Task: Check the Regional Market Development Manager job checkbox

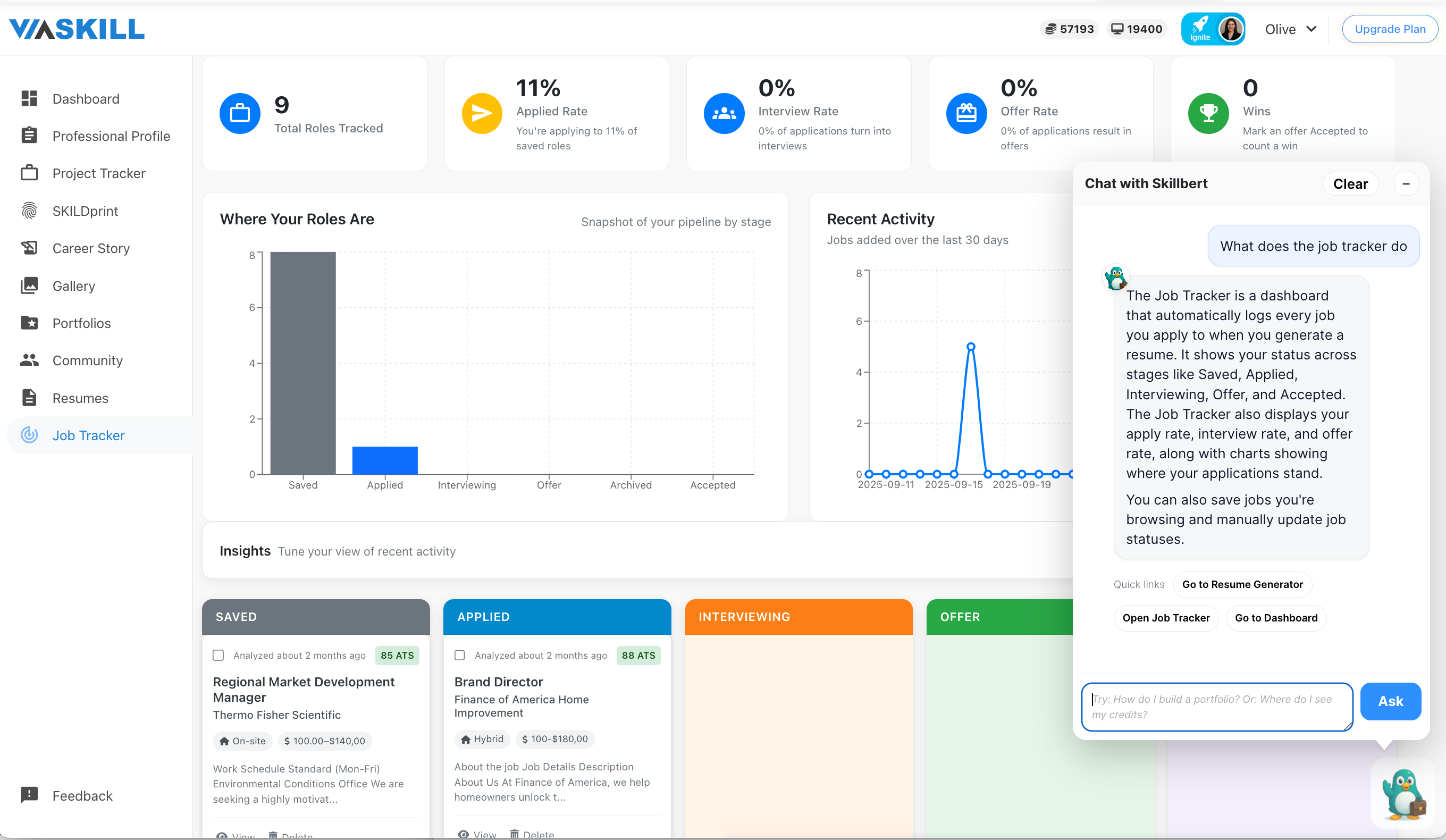Action: (218, 654)
